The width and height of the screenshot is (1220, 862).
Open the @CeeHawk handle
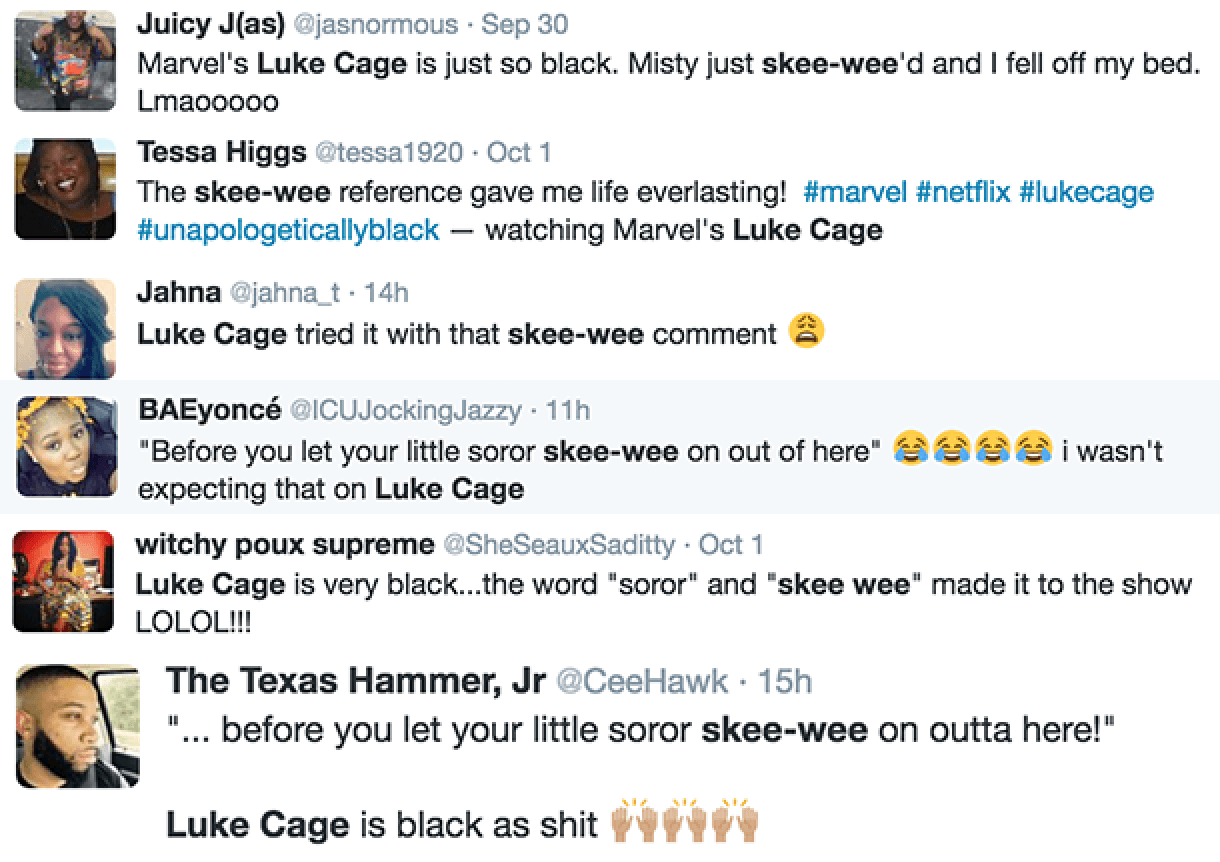(x=642, y=681)
